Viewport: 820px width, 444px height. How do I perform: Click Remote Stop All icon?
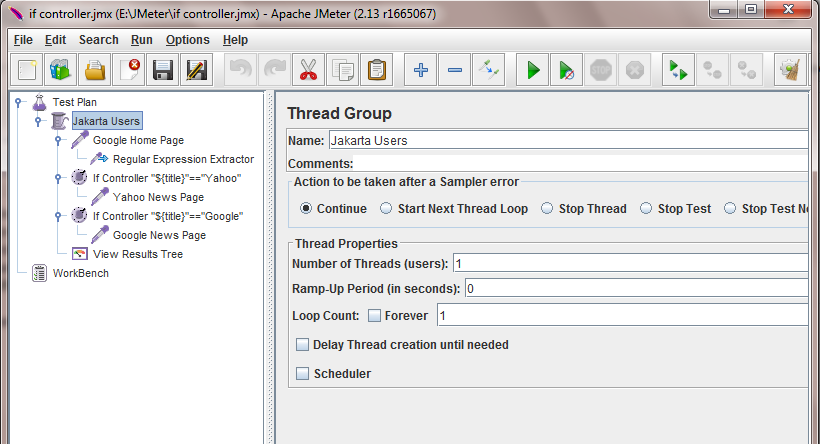click(x=712, y=70)
